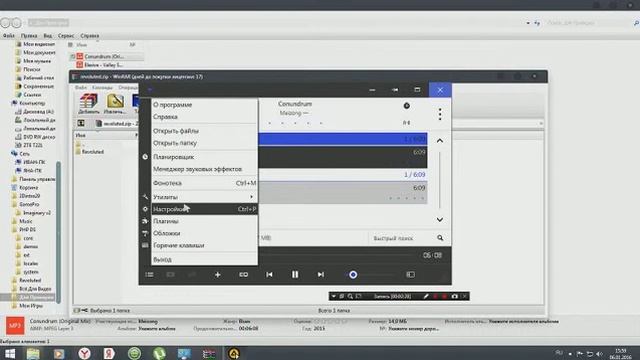Pause playback in AIMP
This screenshot has width=640, height=360.
tap(295, 275)
